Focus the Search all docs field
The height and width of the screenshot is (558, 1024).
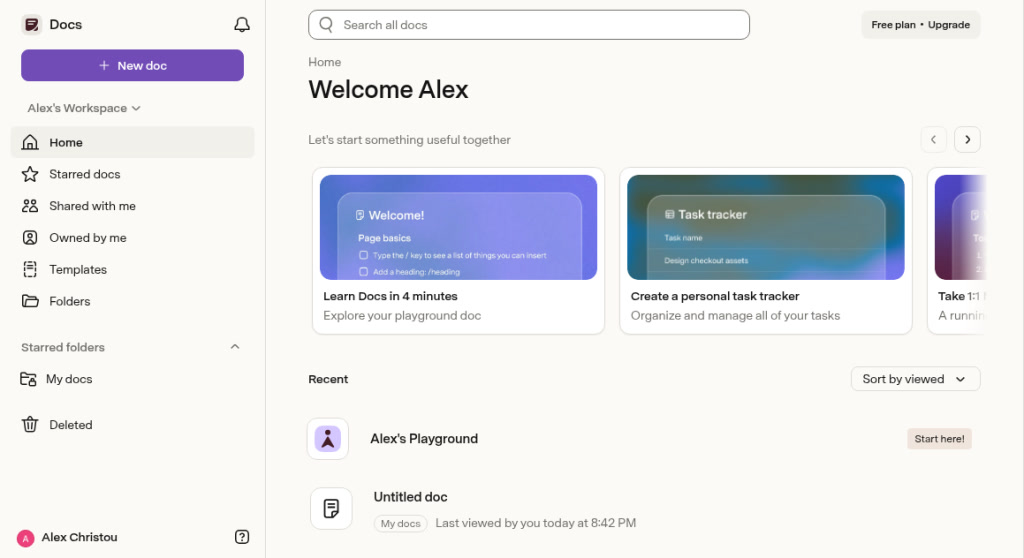(x=529, y=25)
